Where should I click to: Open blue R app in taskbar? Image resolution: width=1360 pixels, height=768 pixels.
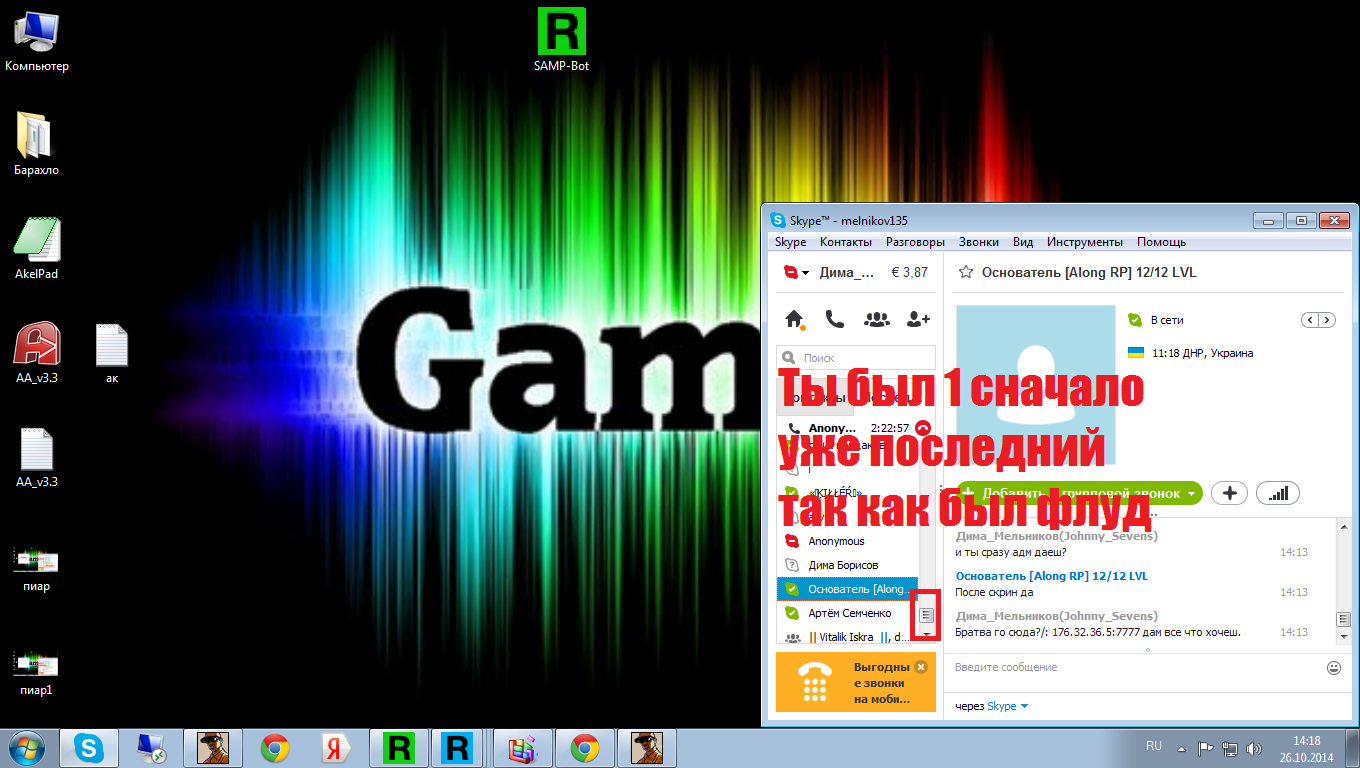[457, 748]
